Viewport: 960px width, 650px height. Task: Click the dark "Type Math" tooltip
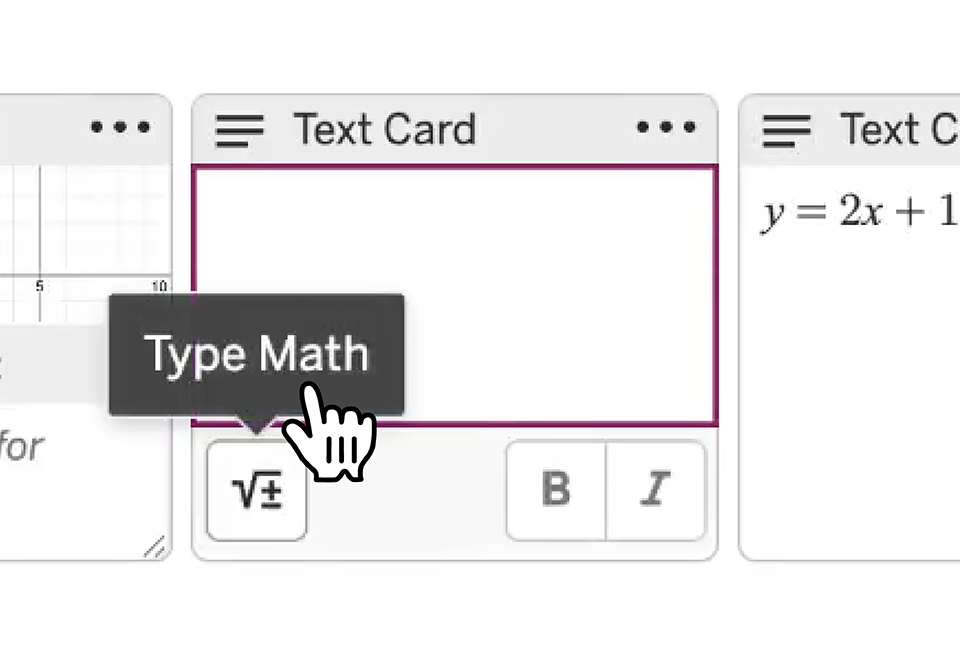256,354
